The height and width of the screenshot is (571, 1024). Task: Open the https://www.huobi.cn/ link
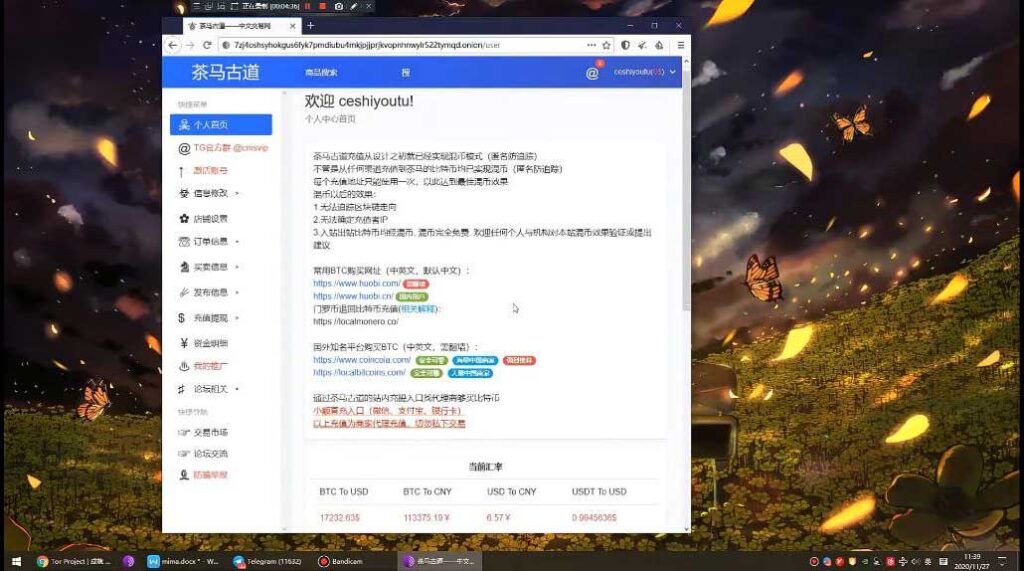pos(353,296)
